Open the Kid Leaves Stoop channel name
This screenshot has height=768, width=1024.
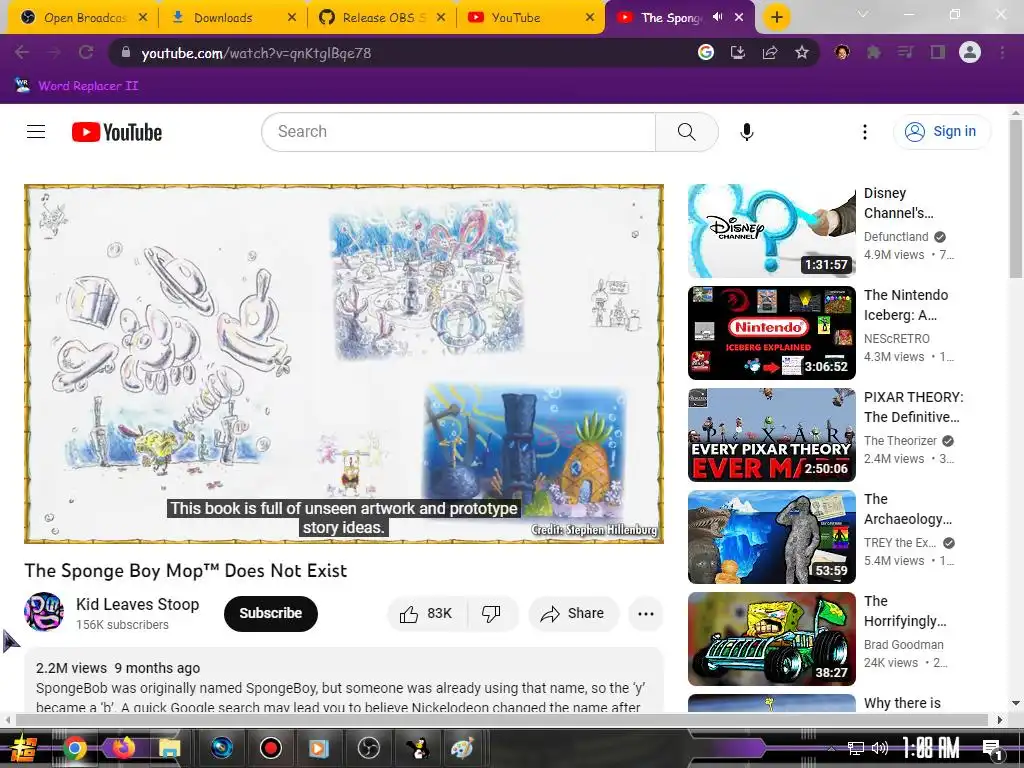[x=137, y=604]
